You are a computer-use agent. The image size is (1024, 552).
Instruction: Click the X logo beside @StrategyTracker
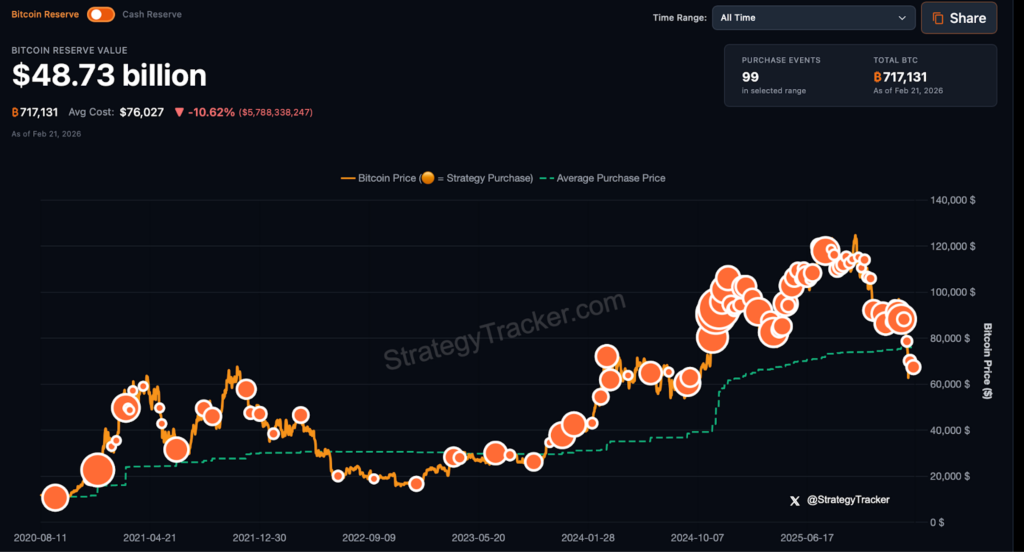tap(795, 500)
